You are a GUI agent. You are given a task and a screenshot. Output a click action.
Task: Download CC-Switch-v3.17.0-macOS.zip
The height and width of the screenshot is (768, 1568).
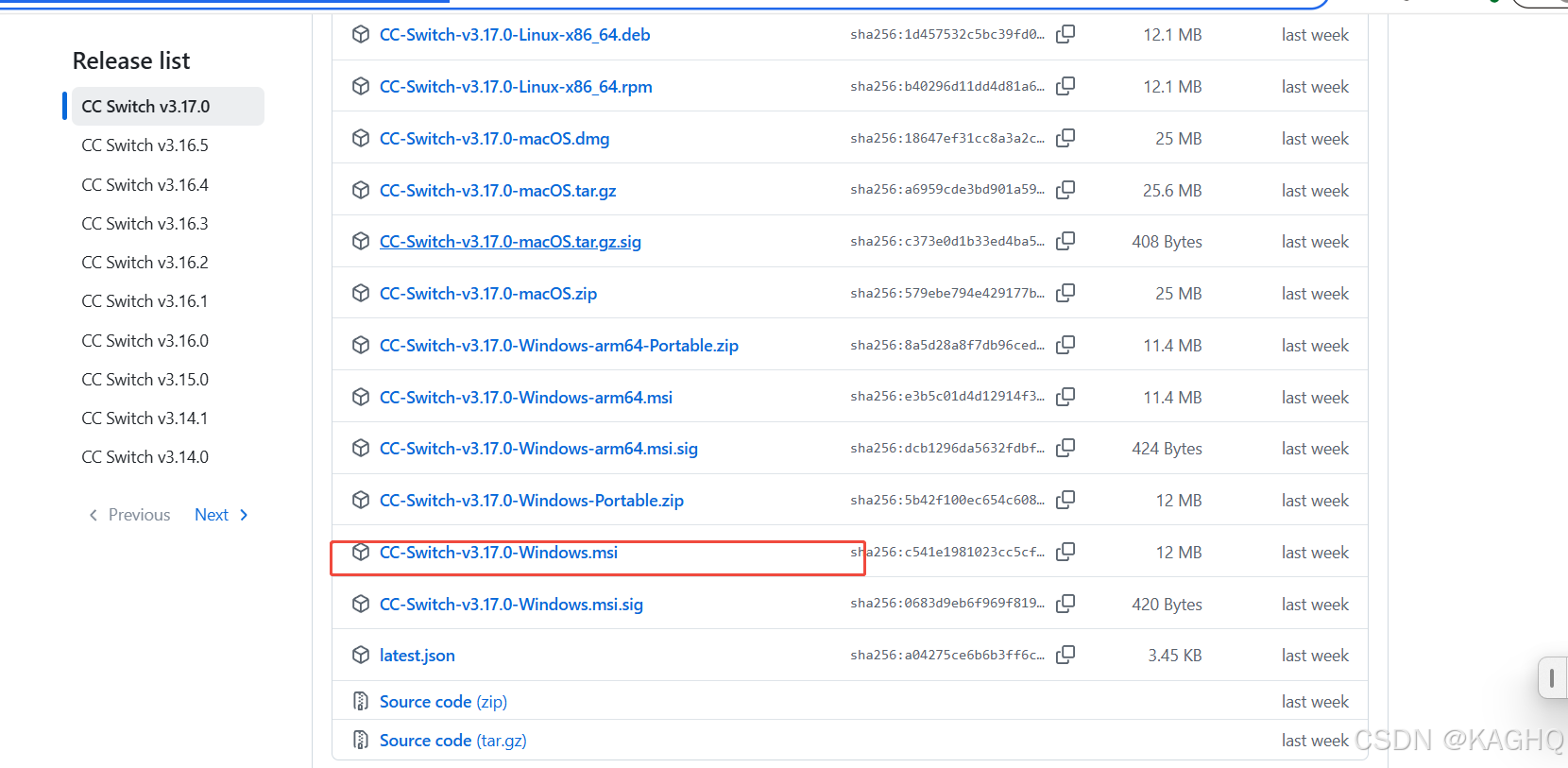point(488,294)
